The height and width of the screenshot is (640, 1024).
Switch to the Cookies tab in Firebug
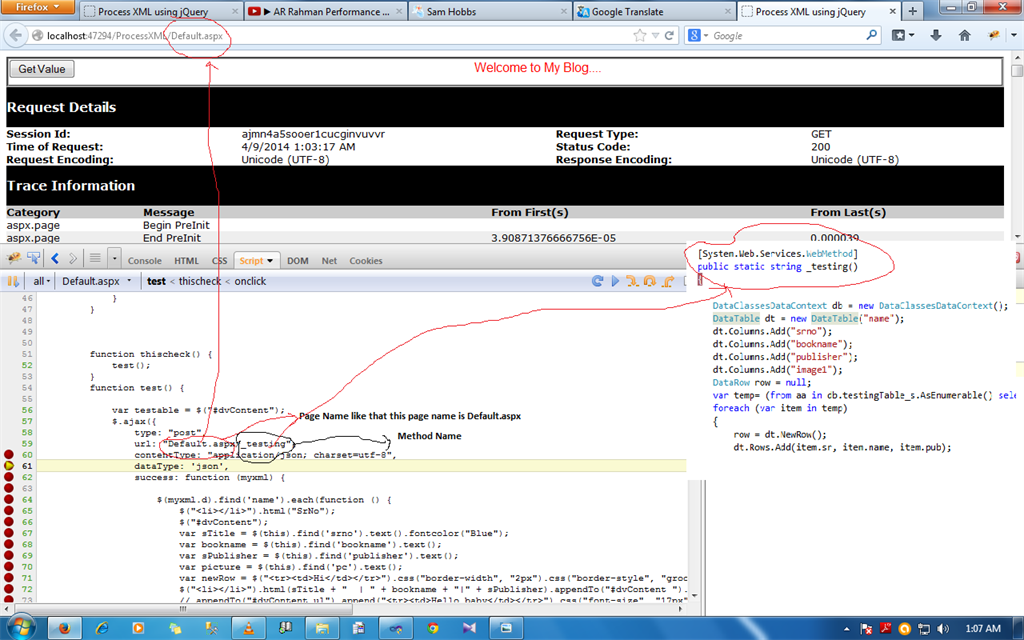click(x=366, y=261)
